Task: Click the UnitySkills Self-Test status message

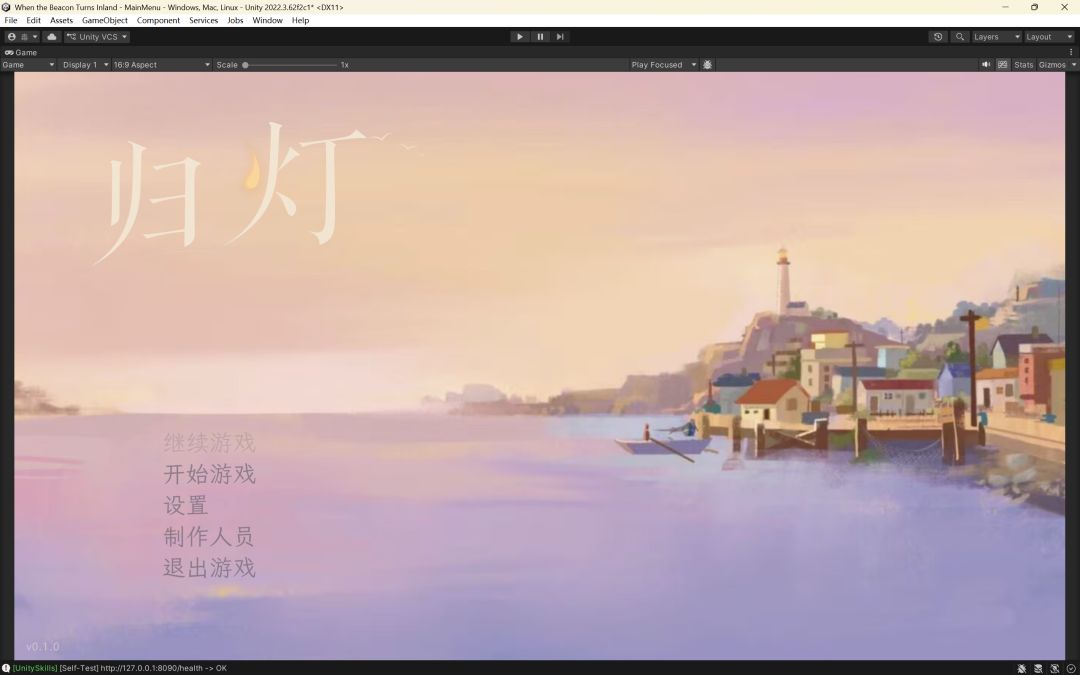Action: 120,668
